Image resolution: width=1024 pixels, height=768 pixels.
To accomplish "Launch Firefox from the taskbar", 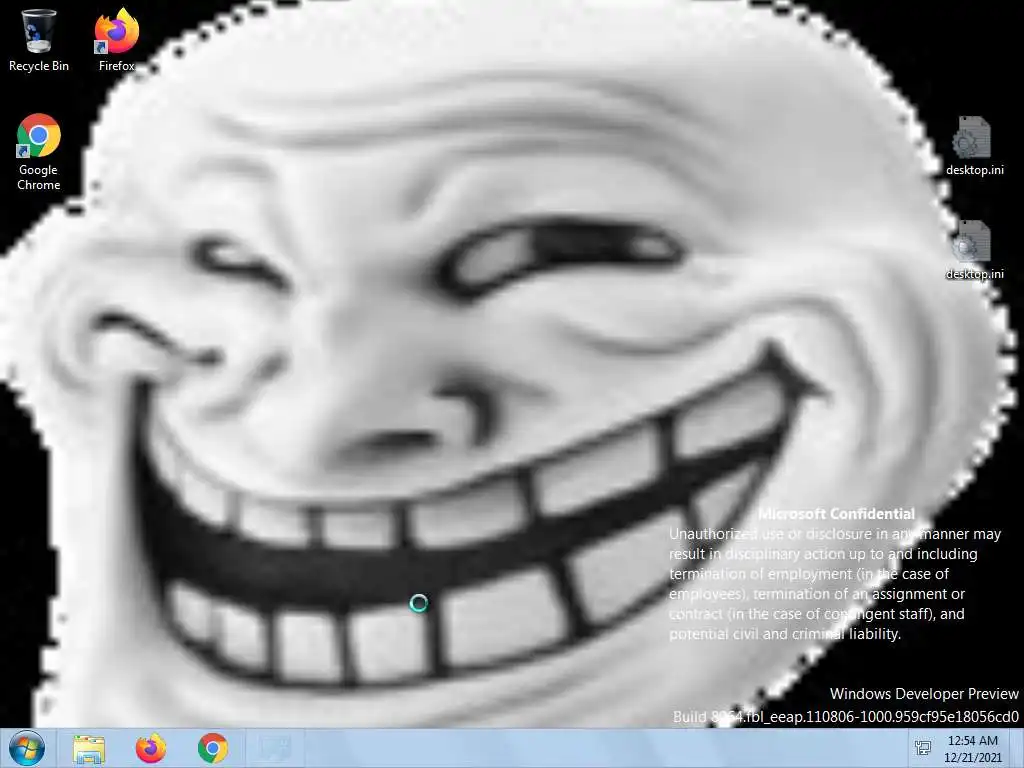I will (150, 748).
